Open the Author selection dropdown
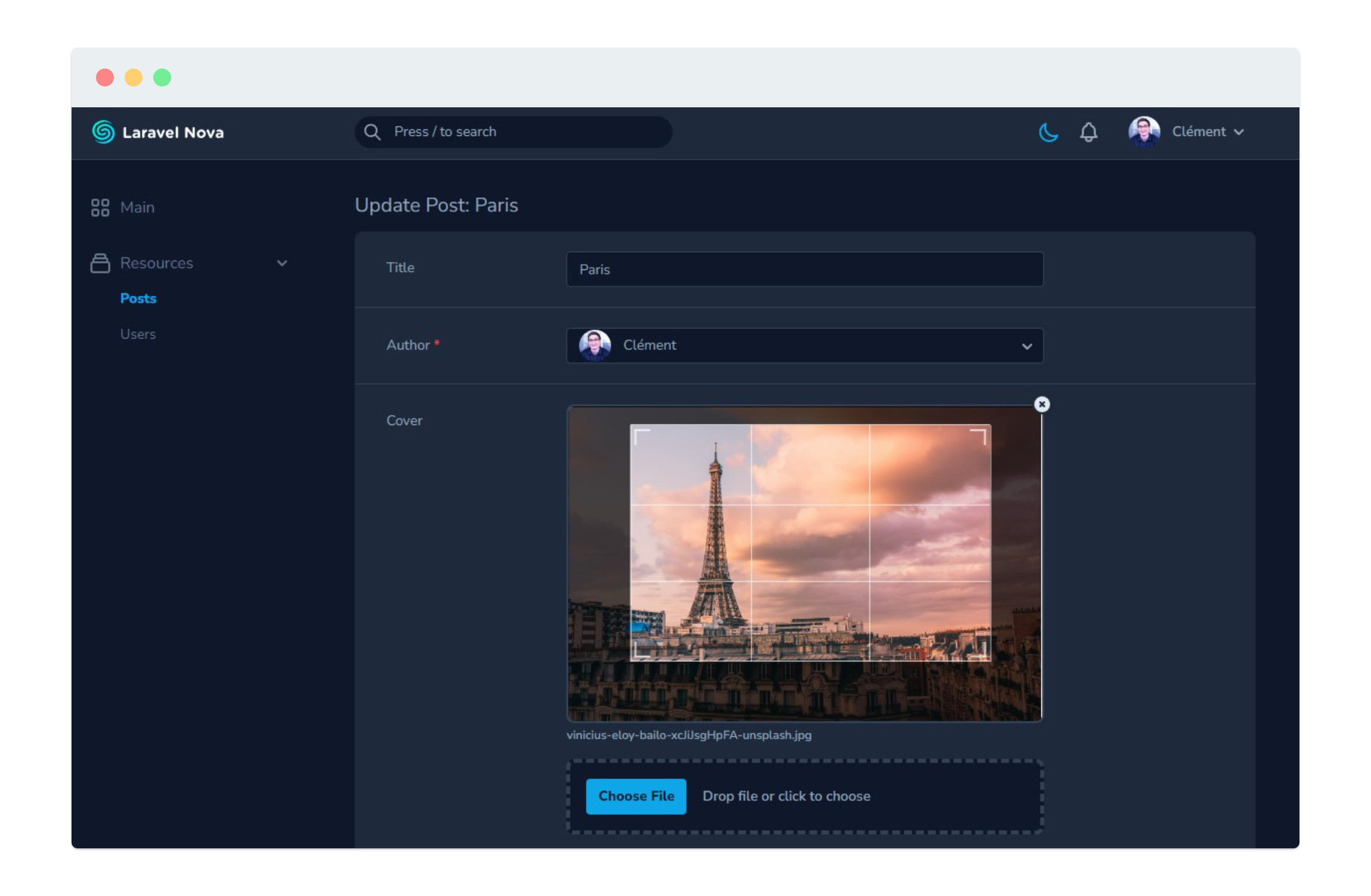 click(1026, 346)
